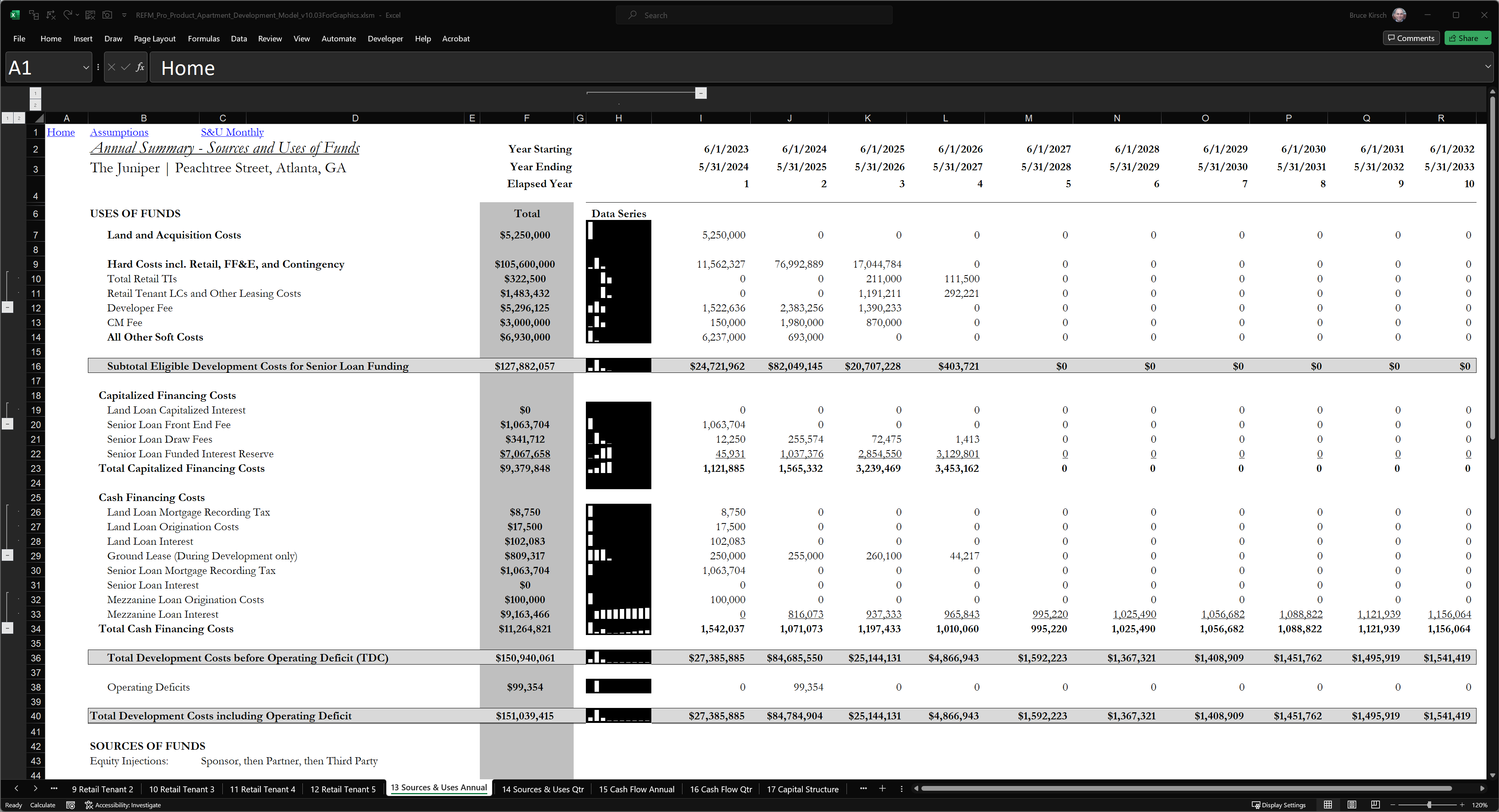
Task: Switch to 12 Retail Tenant 5 tab
Action: pyautogui.click(x=343, y=789)
